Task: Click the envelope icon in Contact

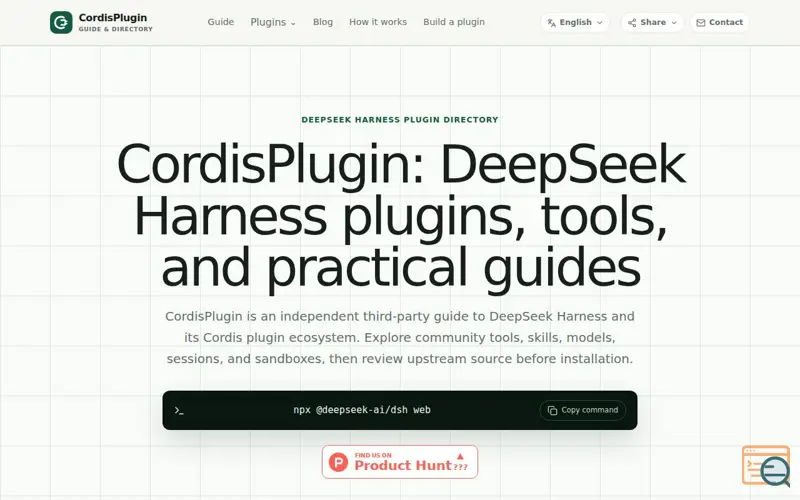Action: (701, 22)
